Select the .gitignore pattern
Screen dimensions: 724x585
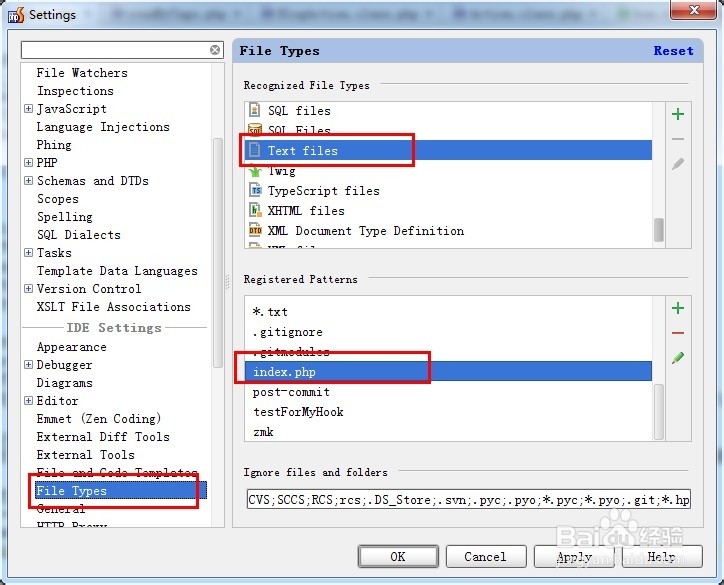tap(448, 332)
